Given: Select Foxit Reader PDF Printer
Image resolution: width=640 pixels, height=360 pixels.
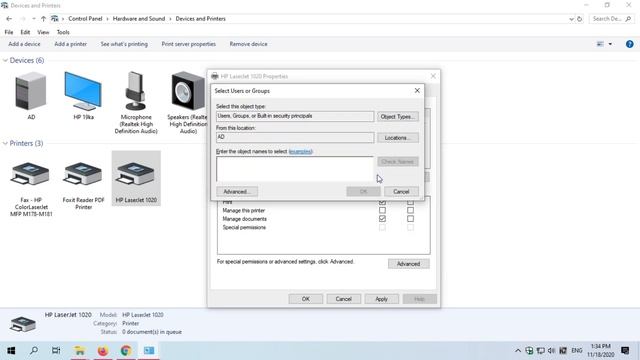Looking at the screenshot, I should pyautogui.click(x=83, y=173).
